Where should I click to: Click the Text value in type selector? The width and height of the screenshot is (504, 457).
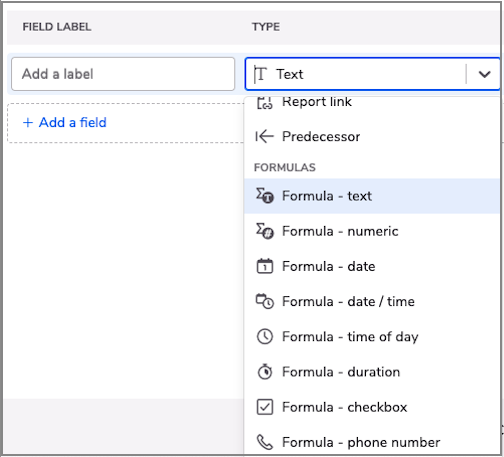tap(290, 74)
